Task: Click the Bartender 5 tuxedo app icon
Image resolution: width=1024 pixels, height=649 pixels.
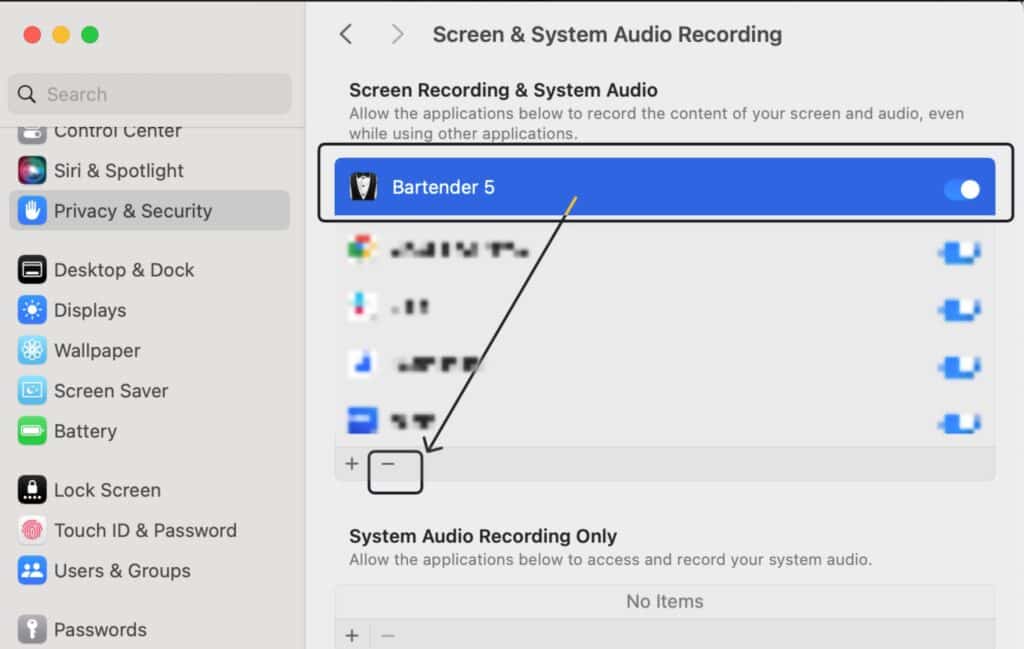Action: click(x=363, y=187)
